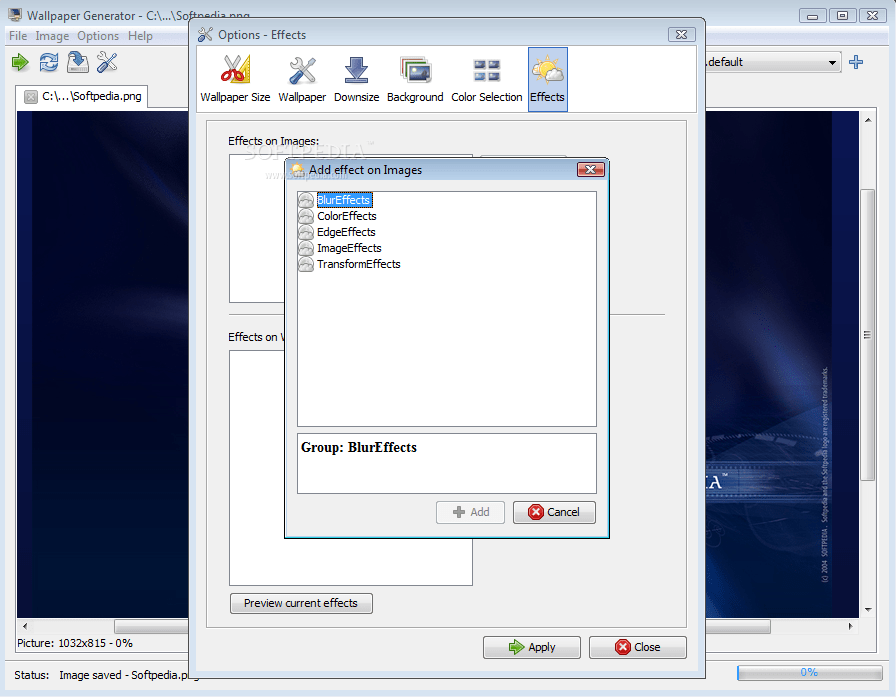The image size is (896, 697).
Task: Open the Image menu
Action: coord(52,35)
